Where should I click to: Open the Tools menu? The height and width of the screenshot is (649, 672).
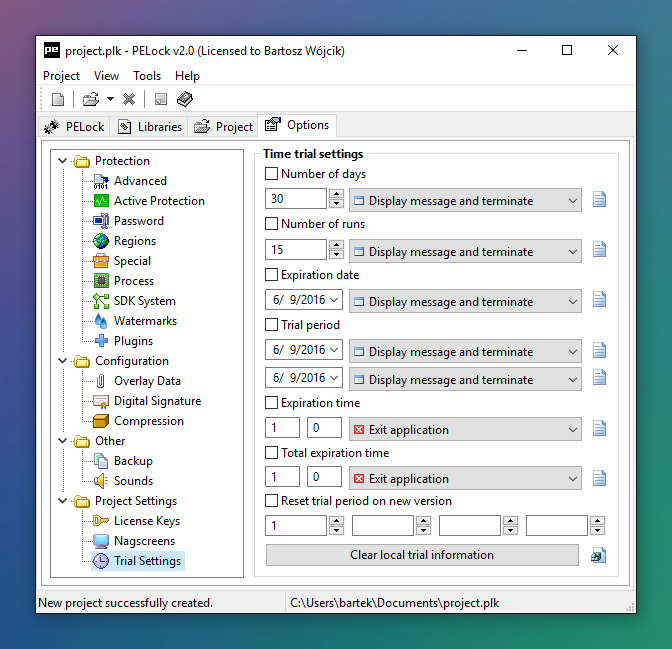tap(147, 76)
